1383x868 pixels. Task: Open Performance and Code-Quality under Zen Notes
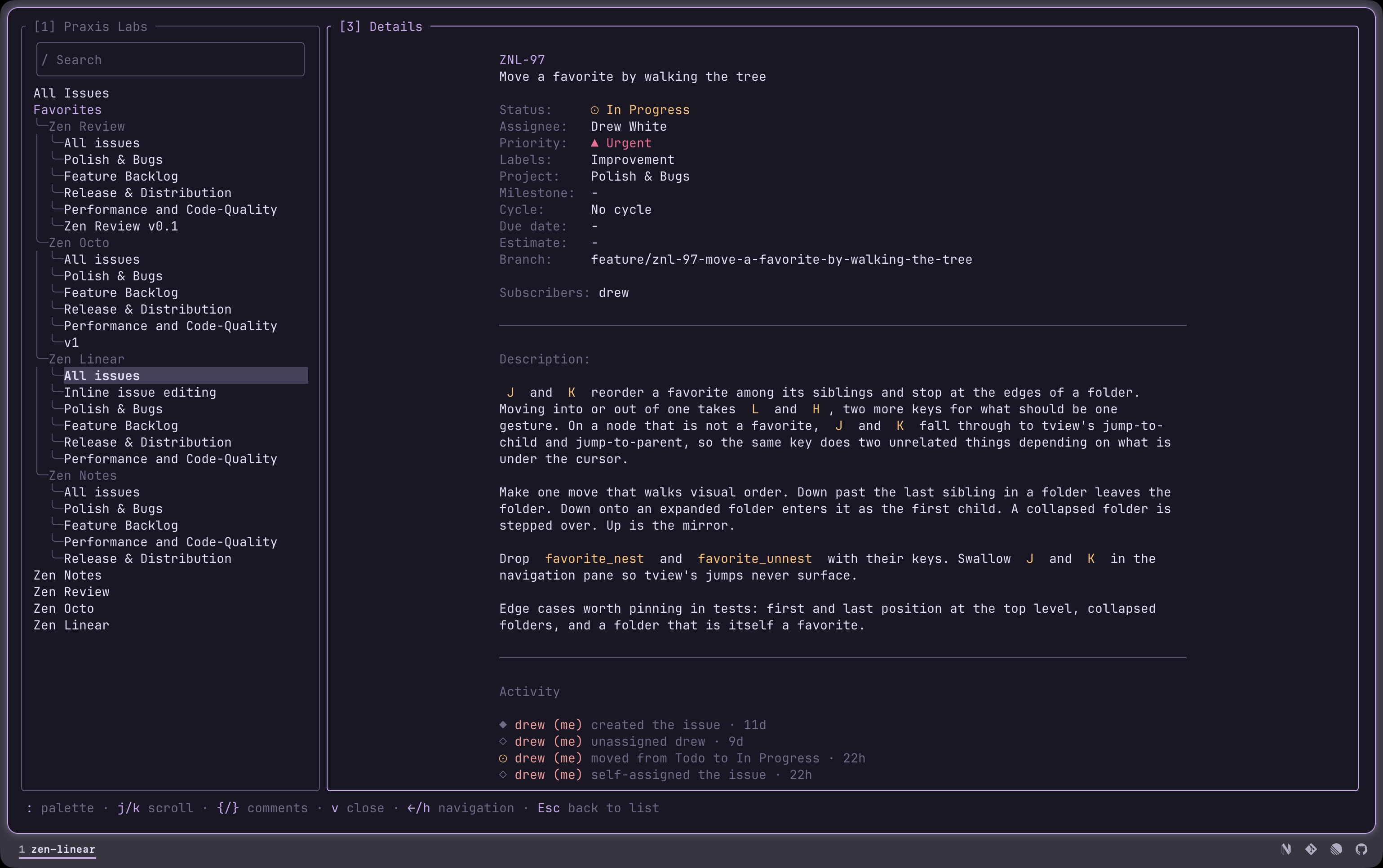point(170,542)
